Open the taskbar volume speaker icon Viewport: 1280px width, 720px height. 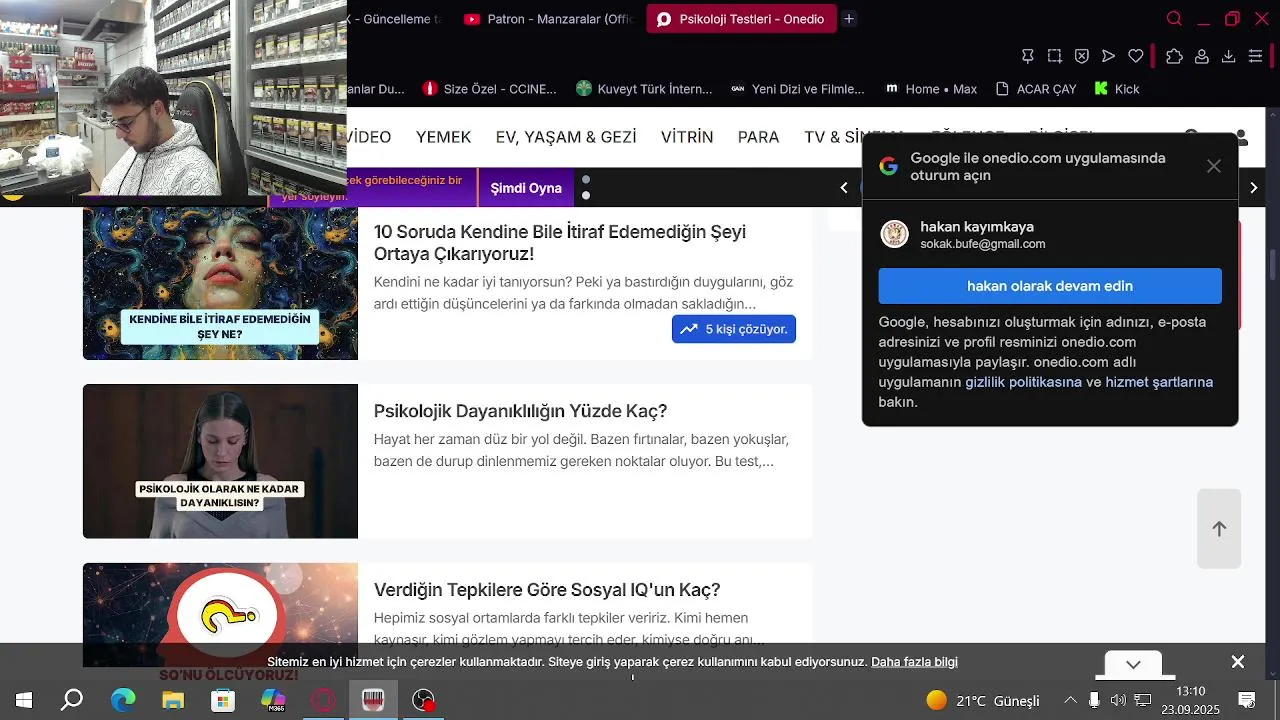click(1118, 700)
